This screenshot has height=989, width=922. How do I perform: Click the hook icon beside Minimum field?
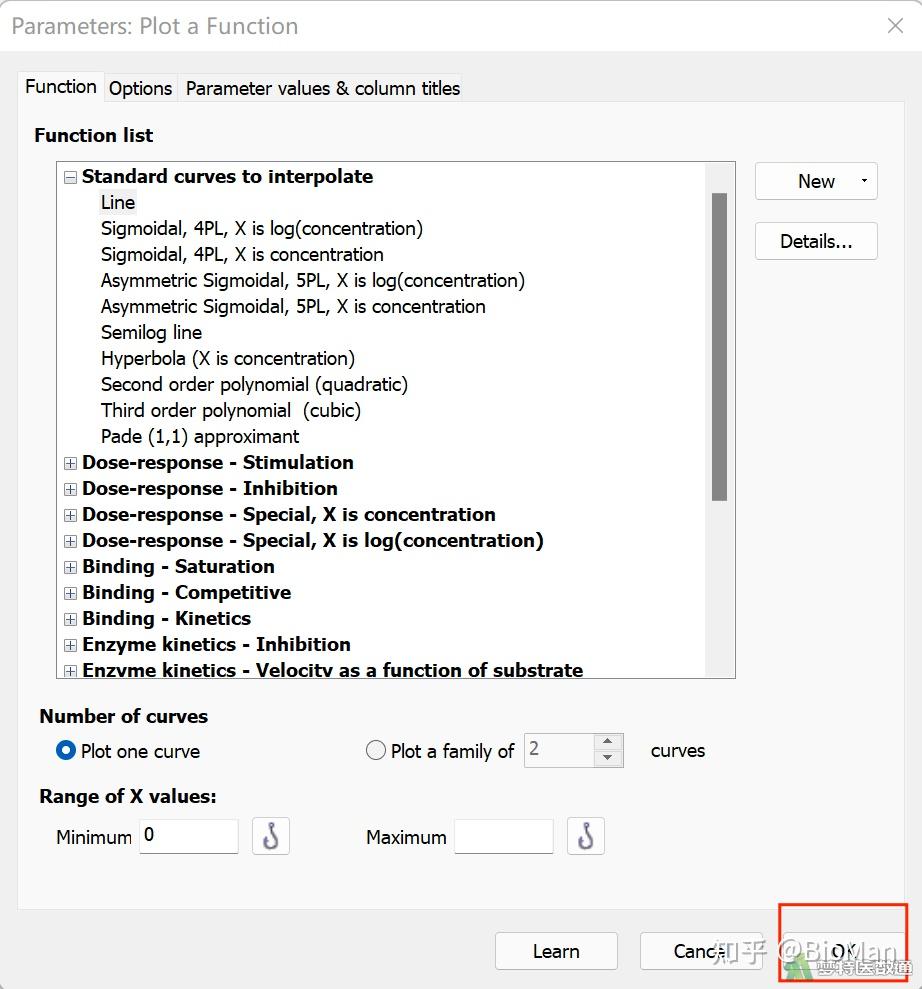click(x=270, y=836)
